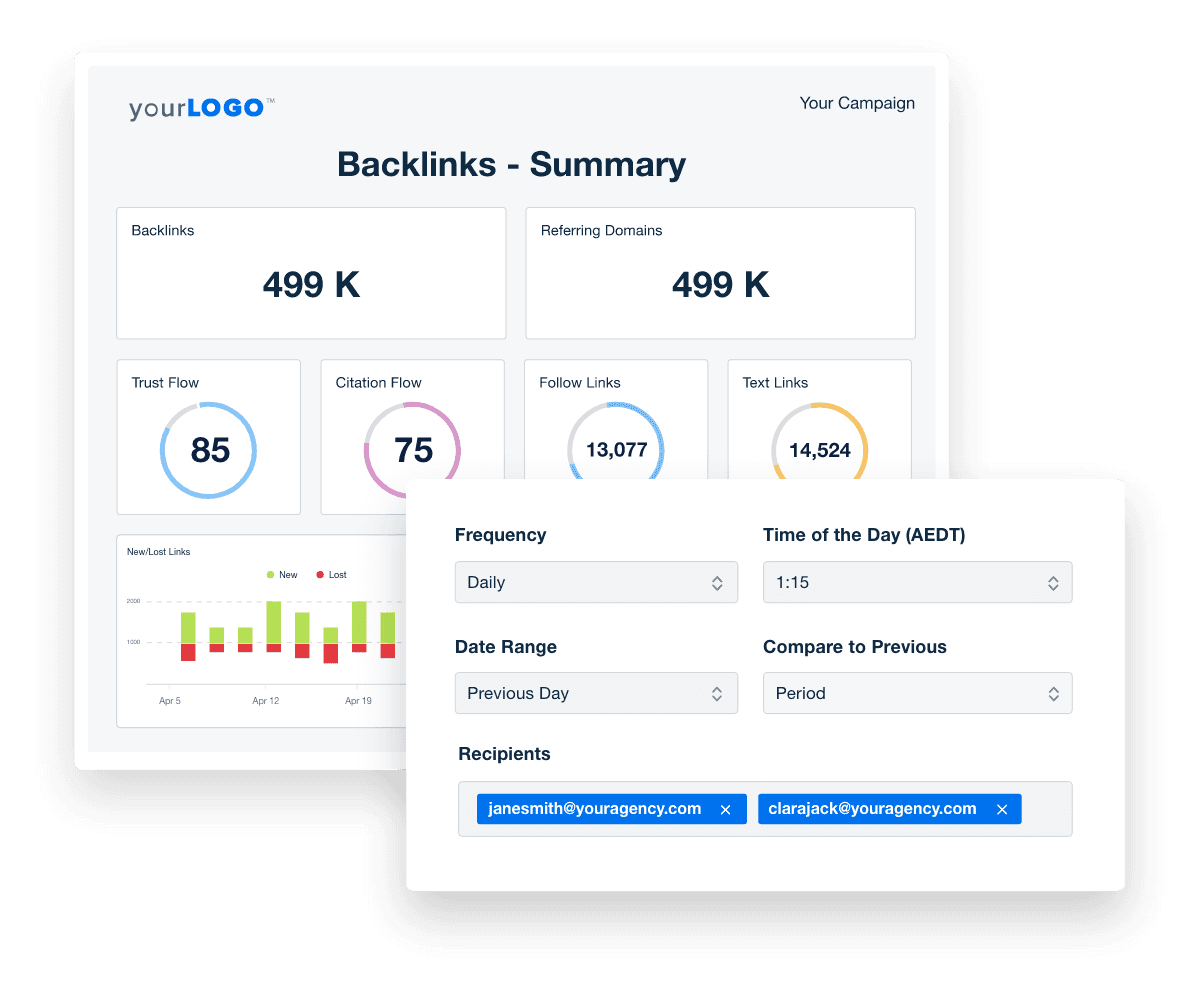Click the Citation Flow circular gauge
Viewport: 1200px width, 1000px height.
click(412, 449)
